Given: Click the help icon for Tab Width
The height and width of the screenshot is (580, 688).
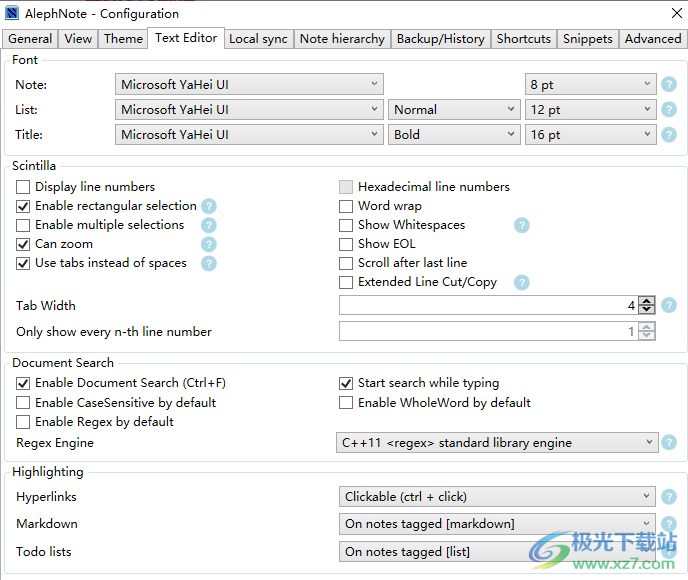Looking at the screenshot, I should coord(669,305).
